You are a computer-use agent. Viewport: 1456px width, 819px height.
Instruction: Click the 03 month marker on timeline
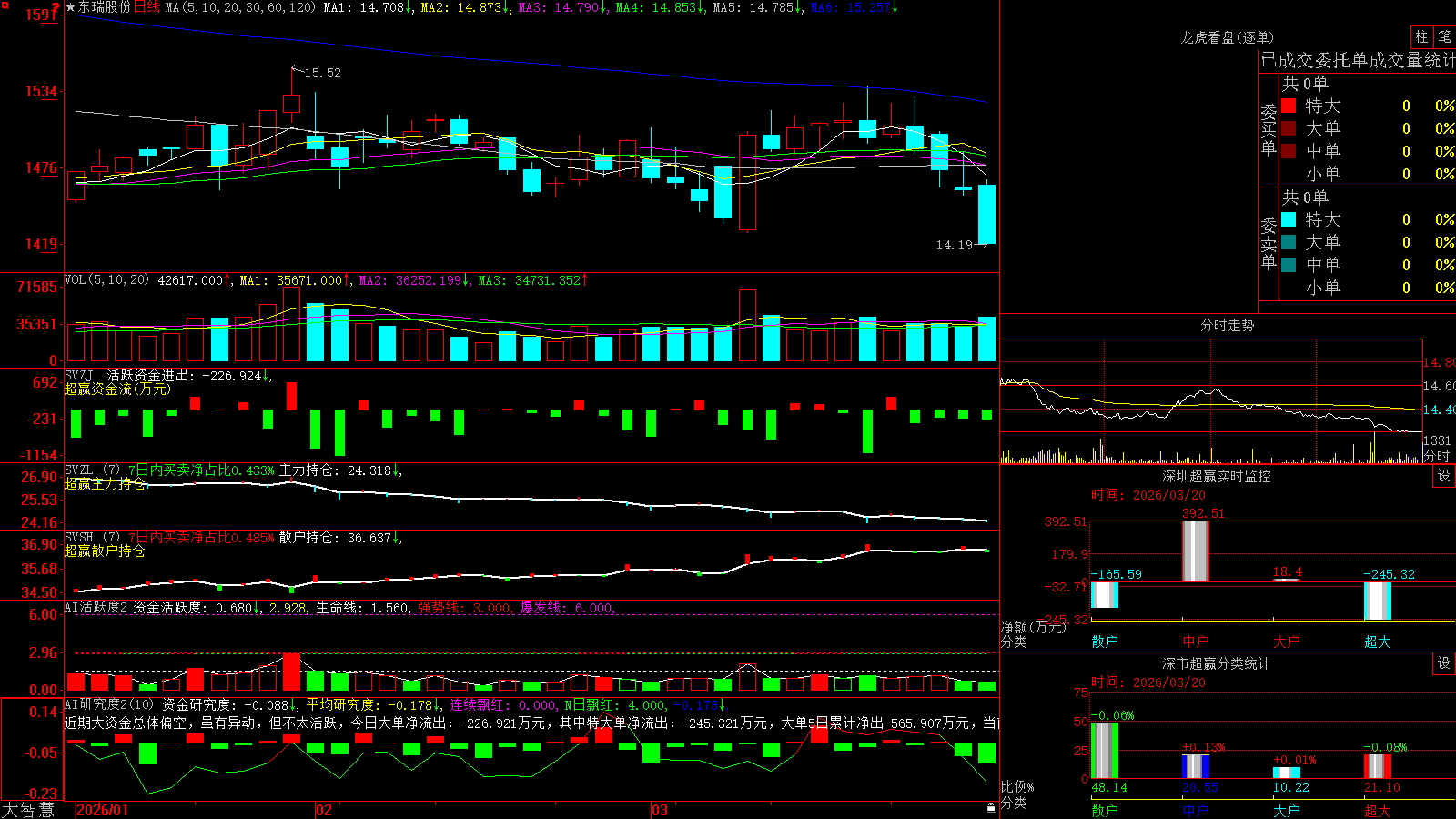point(660,810)
